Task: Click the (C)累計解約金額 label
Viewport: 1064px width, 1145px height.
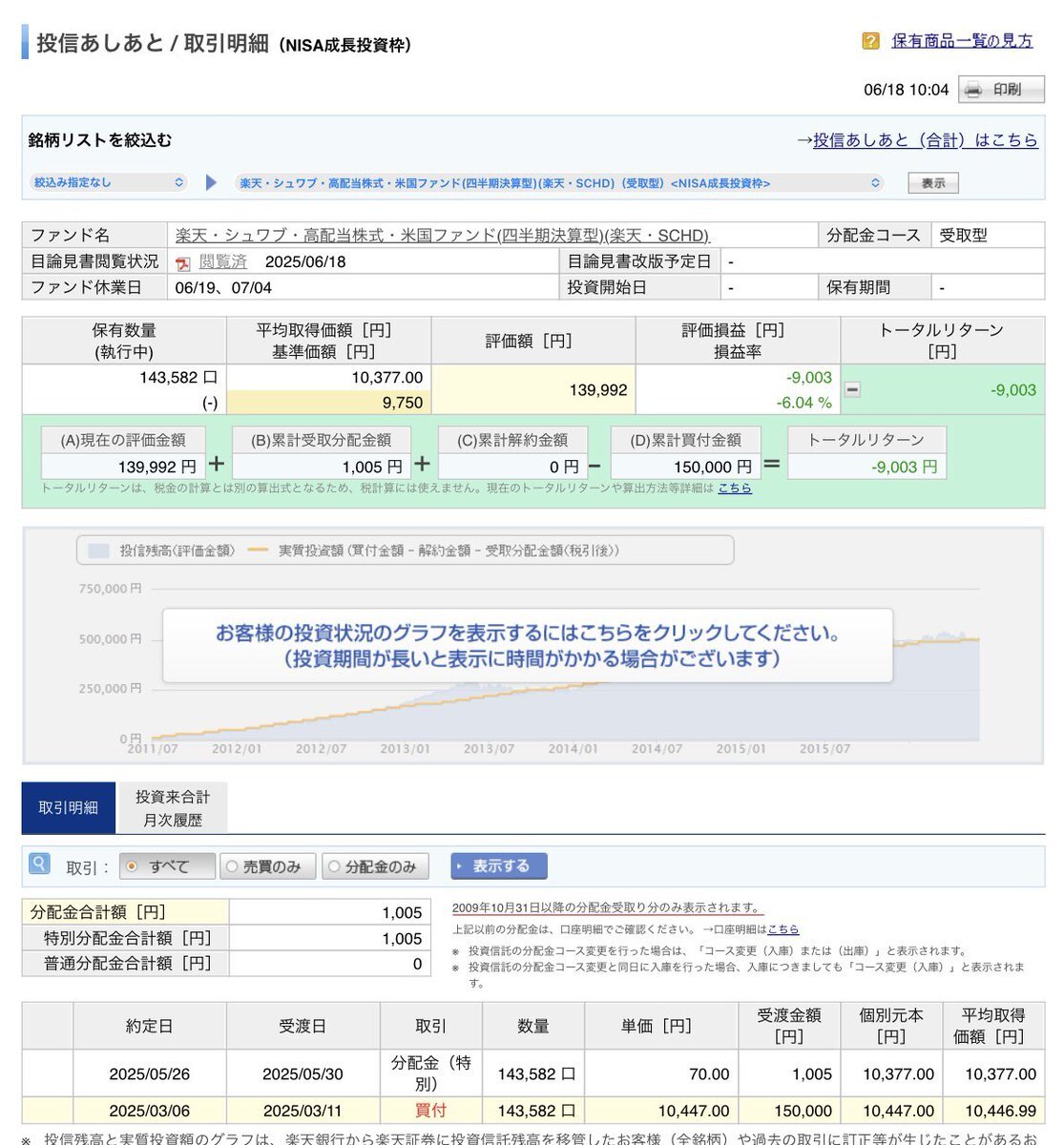Action: pyautogui.click(x=511, y=440)
